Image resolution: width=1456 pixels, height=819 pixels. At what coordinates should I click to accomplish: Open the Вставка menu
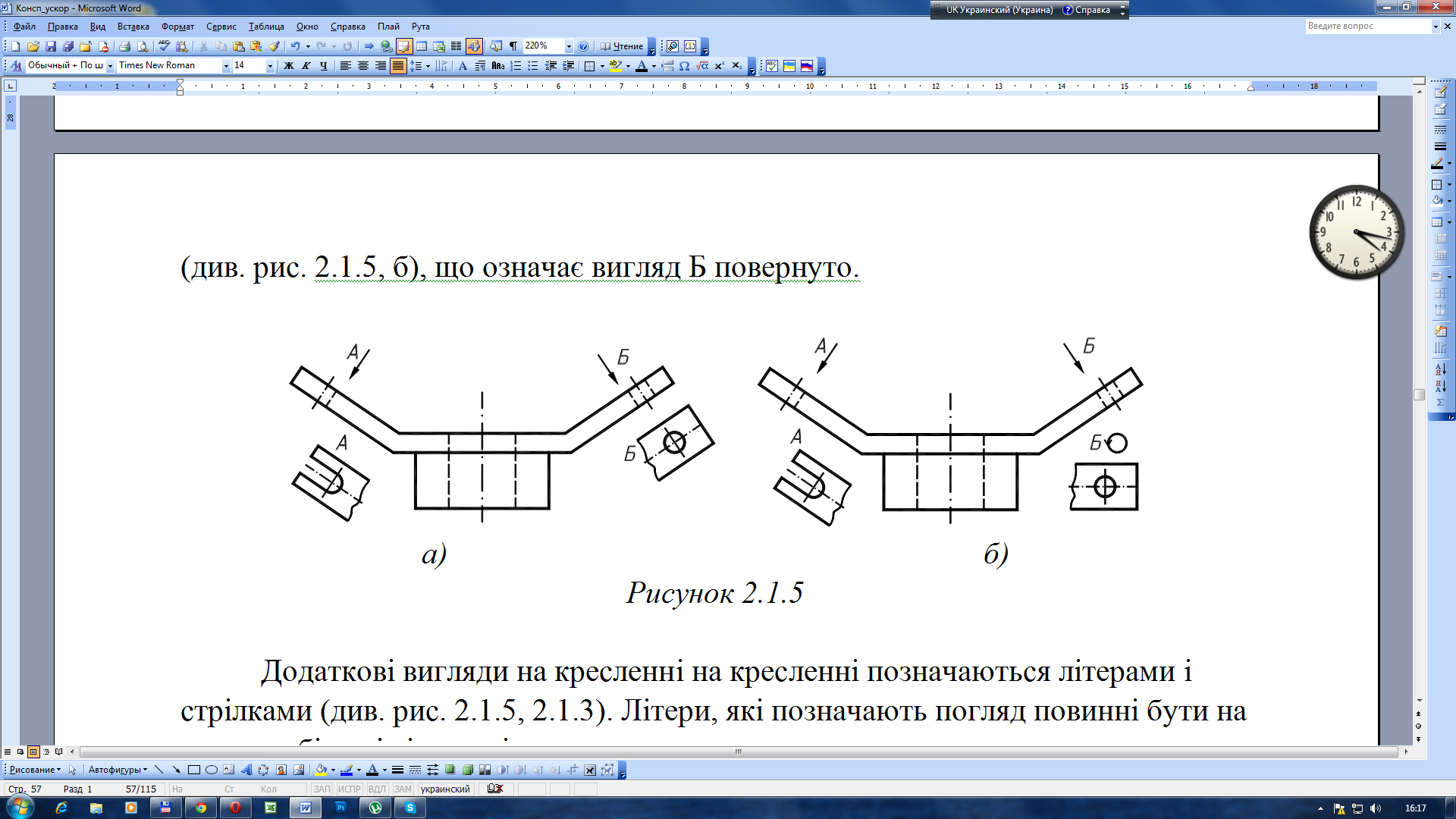[x=133, y=27]
